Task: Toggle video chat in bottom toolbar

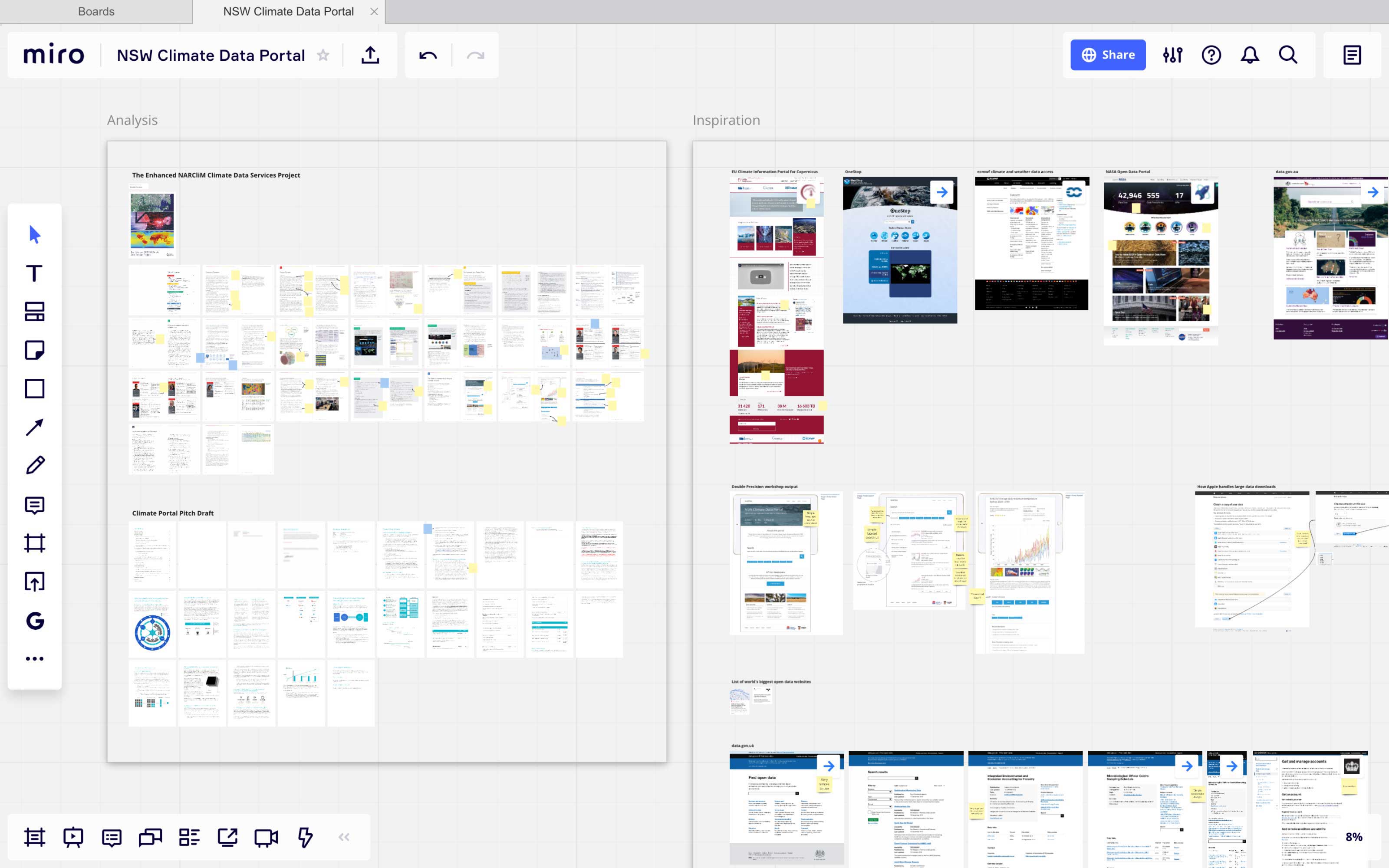Action: click(x=266, y=838)
